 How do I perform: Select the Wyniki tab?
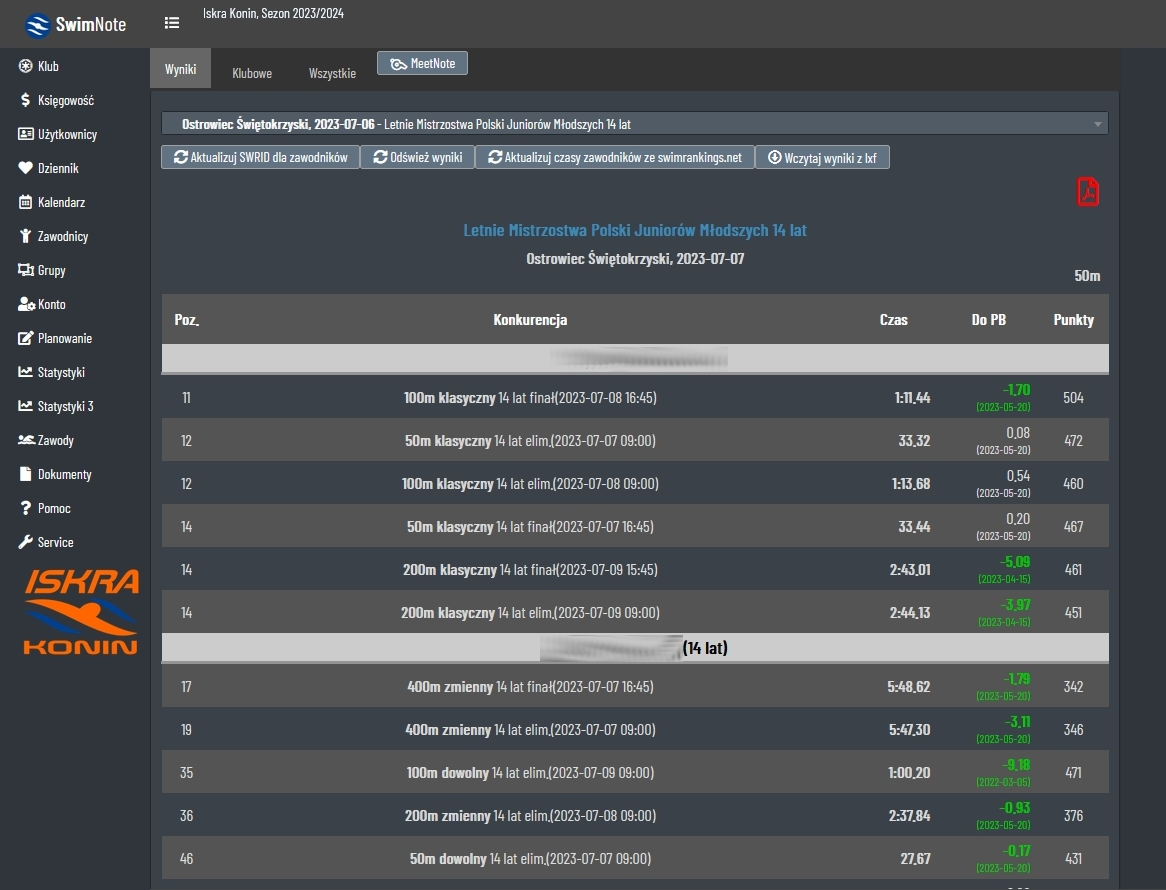180,70
